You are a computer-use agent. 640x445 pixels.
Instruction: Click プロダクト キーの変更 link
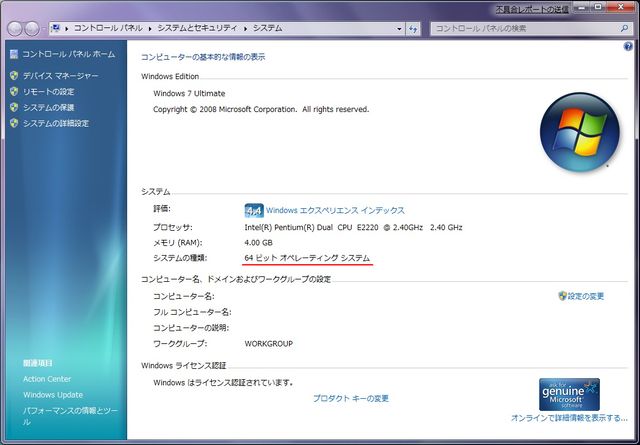tap(351, 398)
